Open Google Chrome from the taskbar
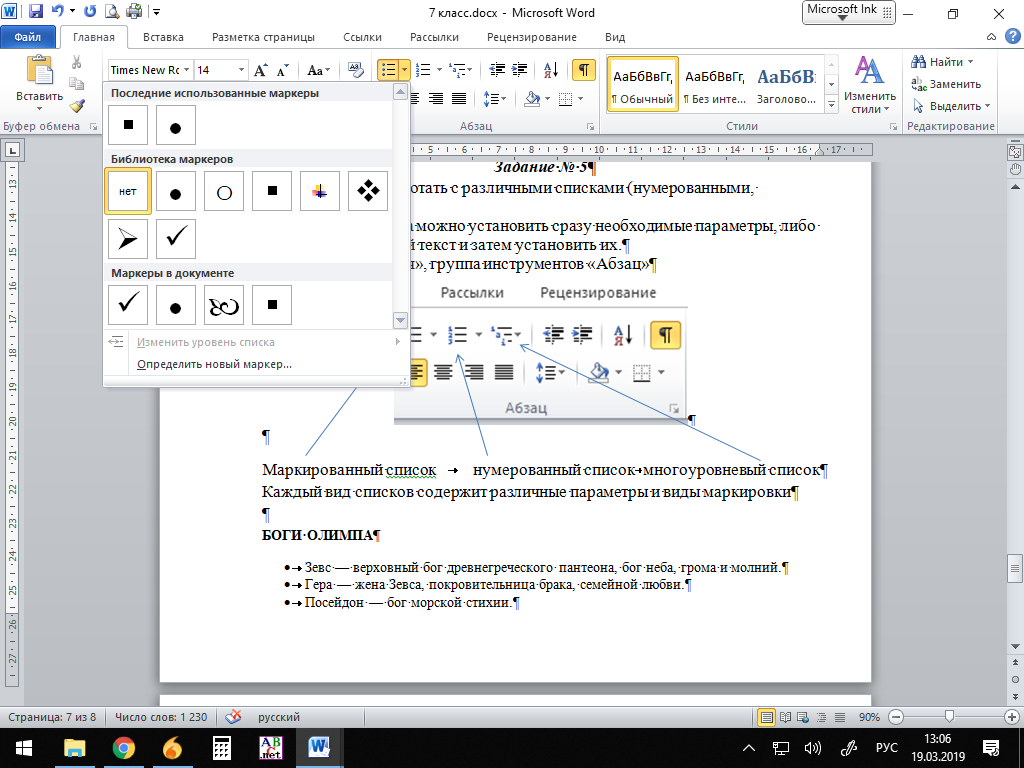The image size is (1024, 768). (x=124, y=747)
